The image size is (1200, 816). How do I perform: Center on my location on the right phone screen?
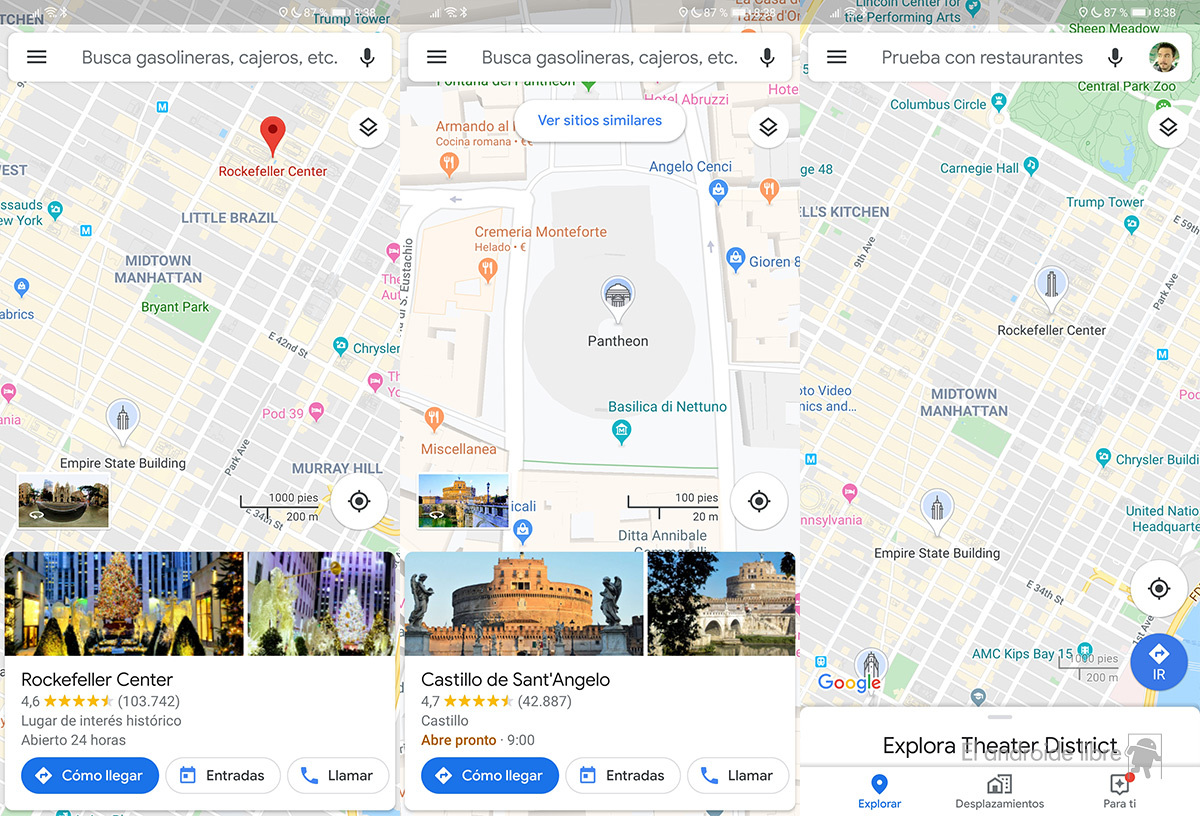[x=1159, y=589]
